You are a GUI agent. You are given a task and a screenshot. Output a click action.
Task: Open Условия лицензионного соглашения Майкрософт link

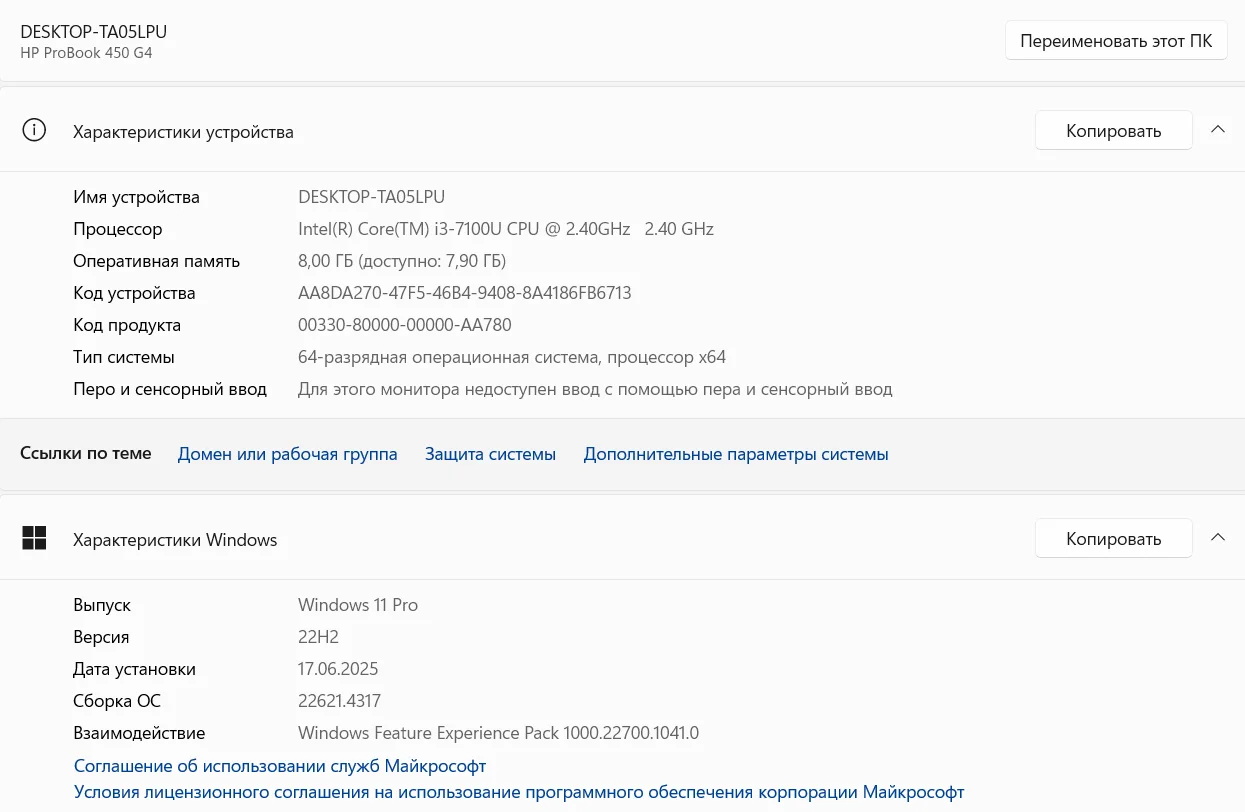pyautogui.click(x=519, y=792)
